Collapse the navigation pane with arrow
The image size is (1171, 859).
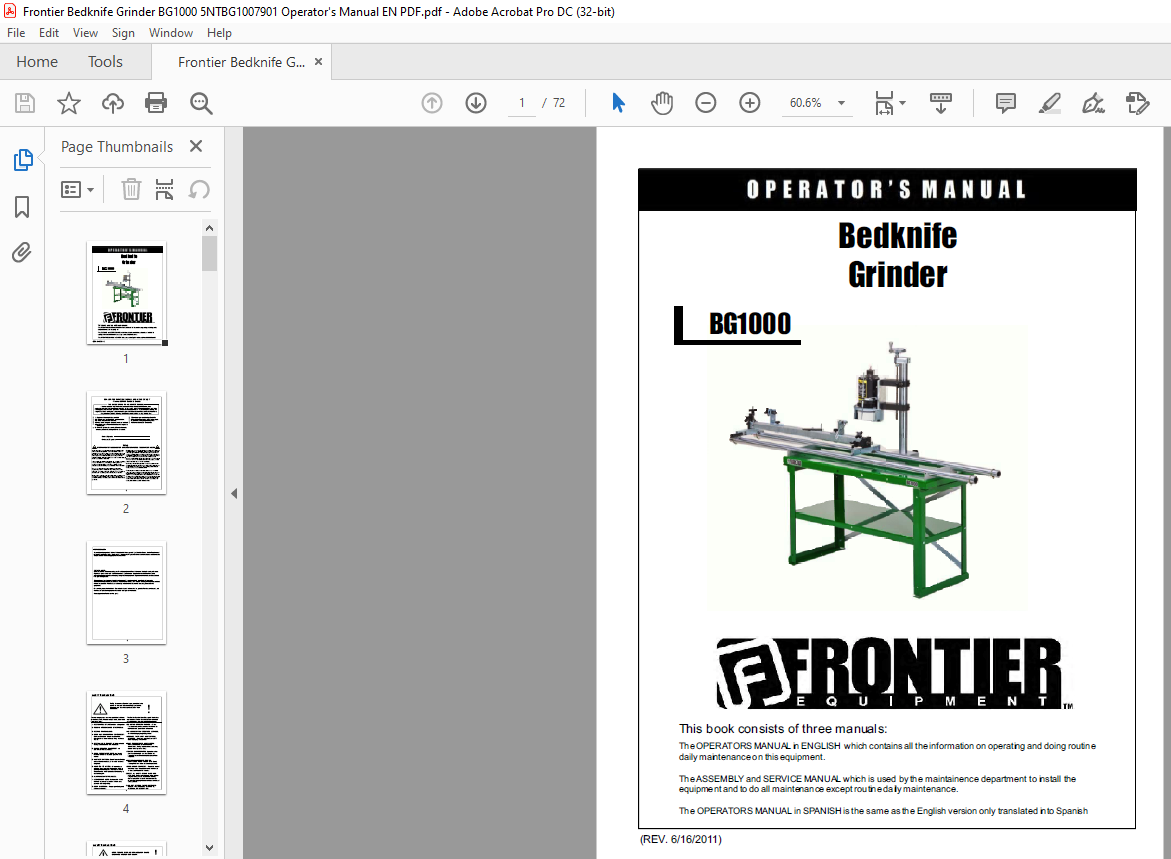point(234,494)
